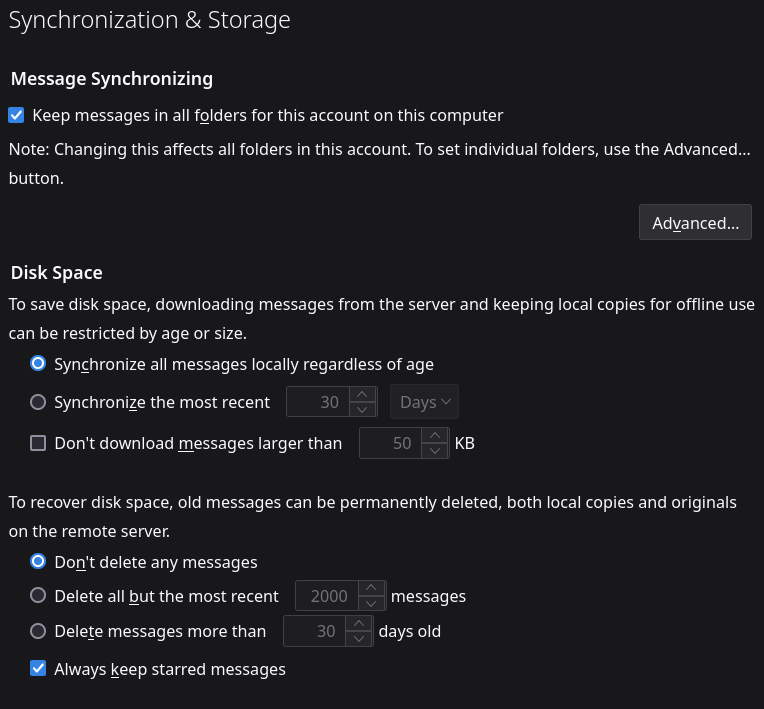Decrease the kept messages count
The image size is (764, 709).
pyautogui.click(x=371, y=604)
